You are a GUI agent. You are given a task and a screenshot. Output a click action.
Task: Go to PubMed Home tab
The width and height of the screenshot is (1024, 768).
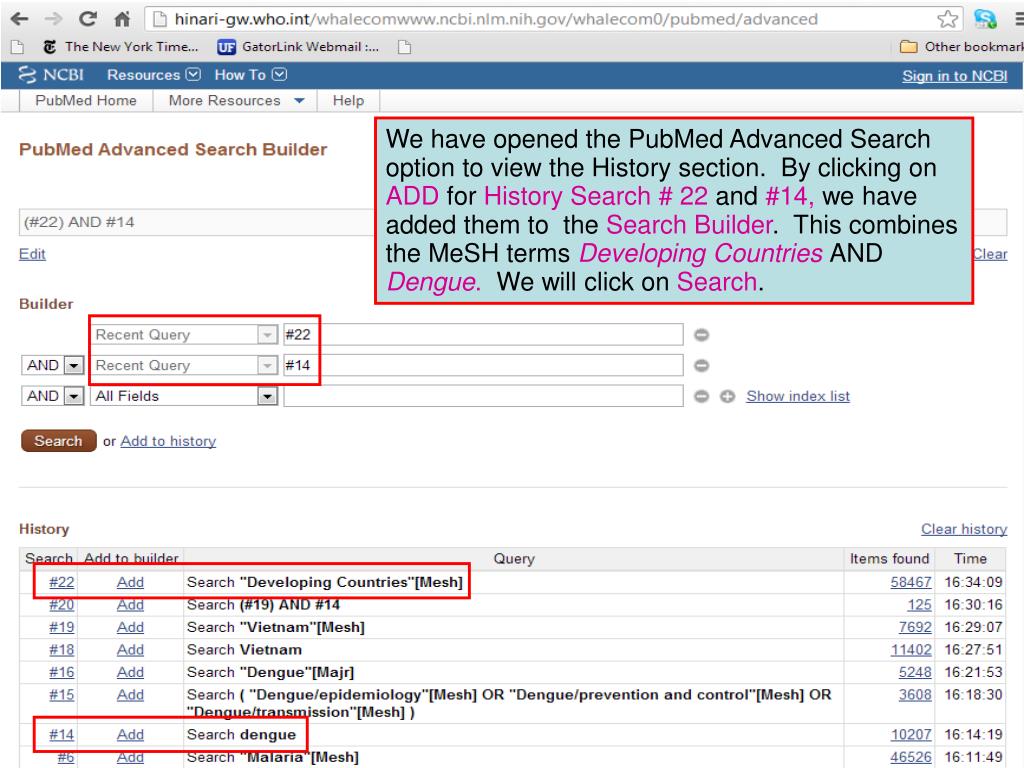point(86,101)
